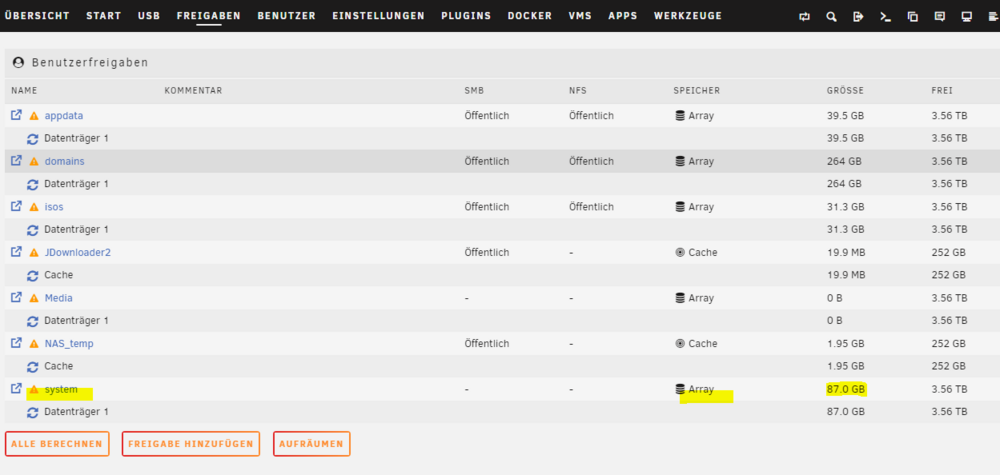Click the warning triangle beside isos
Viewport: 1000px width, 475px height.
pyautogui.click(x=34, y=207)
